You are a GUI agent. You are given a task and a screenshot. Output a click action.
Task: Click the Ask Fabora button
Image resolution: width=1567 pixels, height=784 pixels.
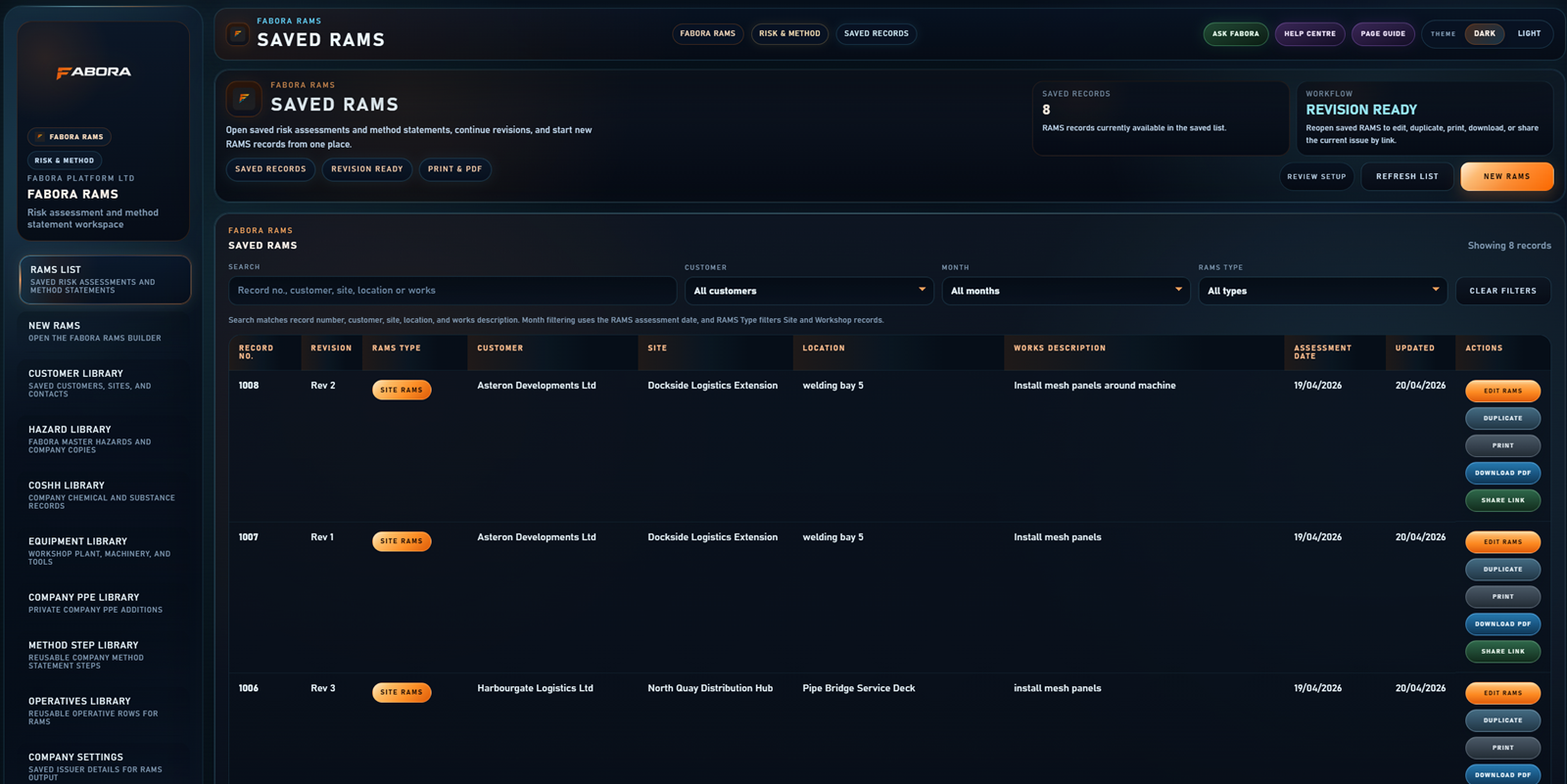click(1236, 33)
